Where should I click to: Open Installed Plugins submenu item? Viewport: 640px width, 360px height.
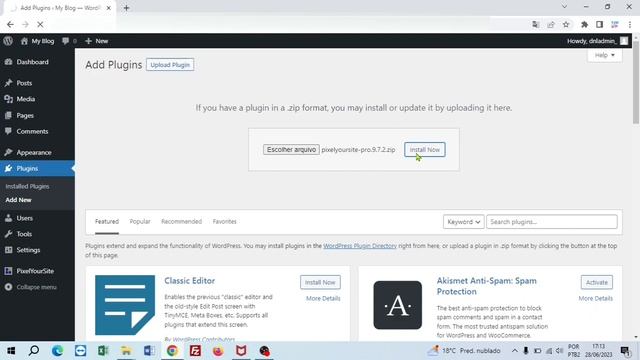coord(27,186)
